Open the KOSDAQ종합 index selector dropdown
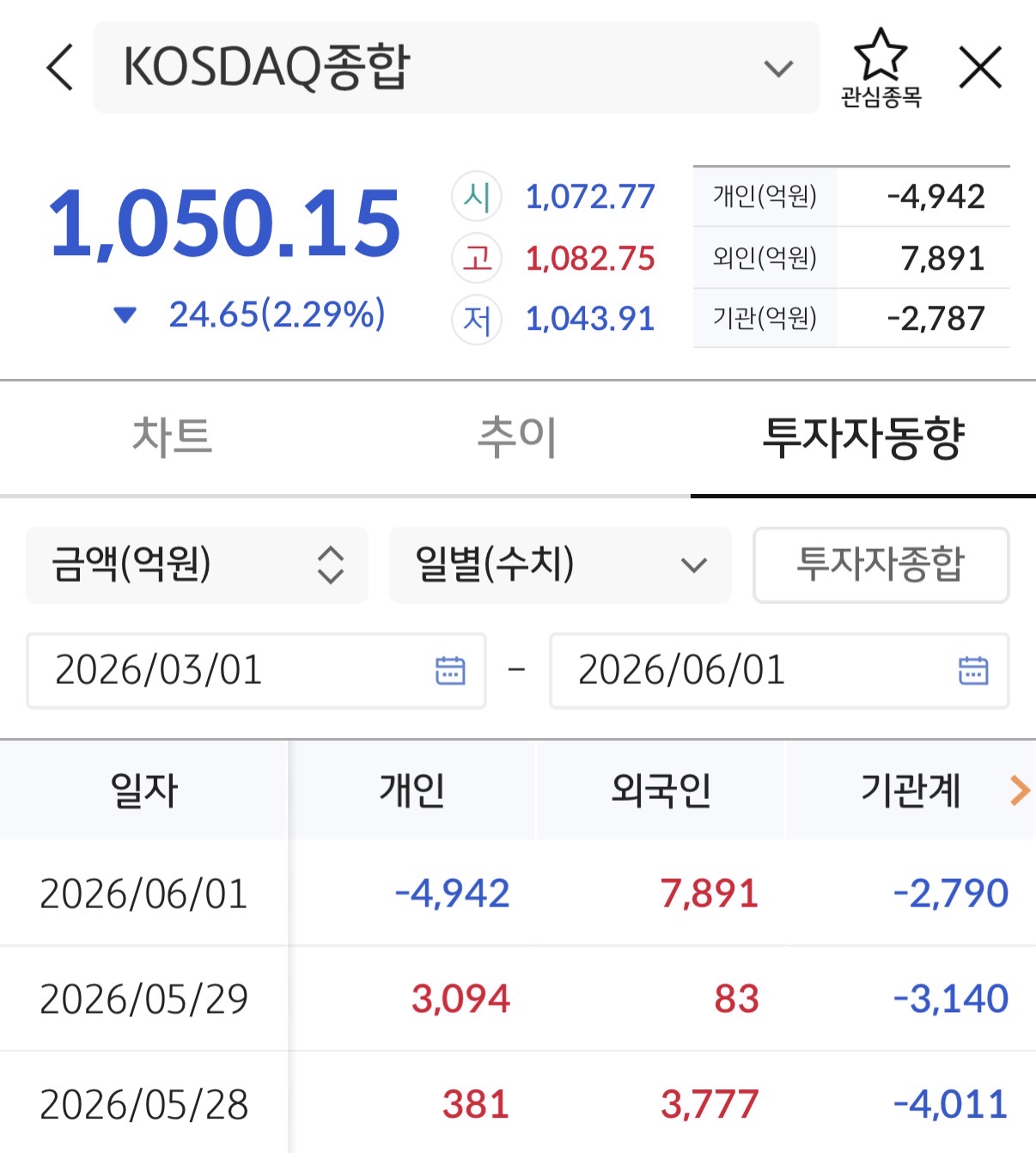The image size is (1036, 1153). (x=456, y=67)
